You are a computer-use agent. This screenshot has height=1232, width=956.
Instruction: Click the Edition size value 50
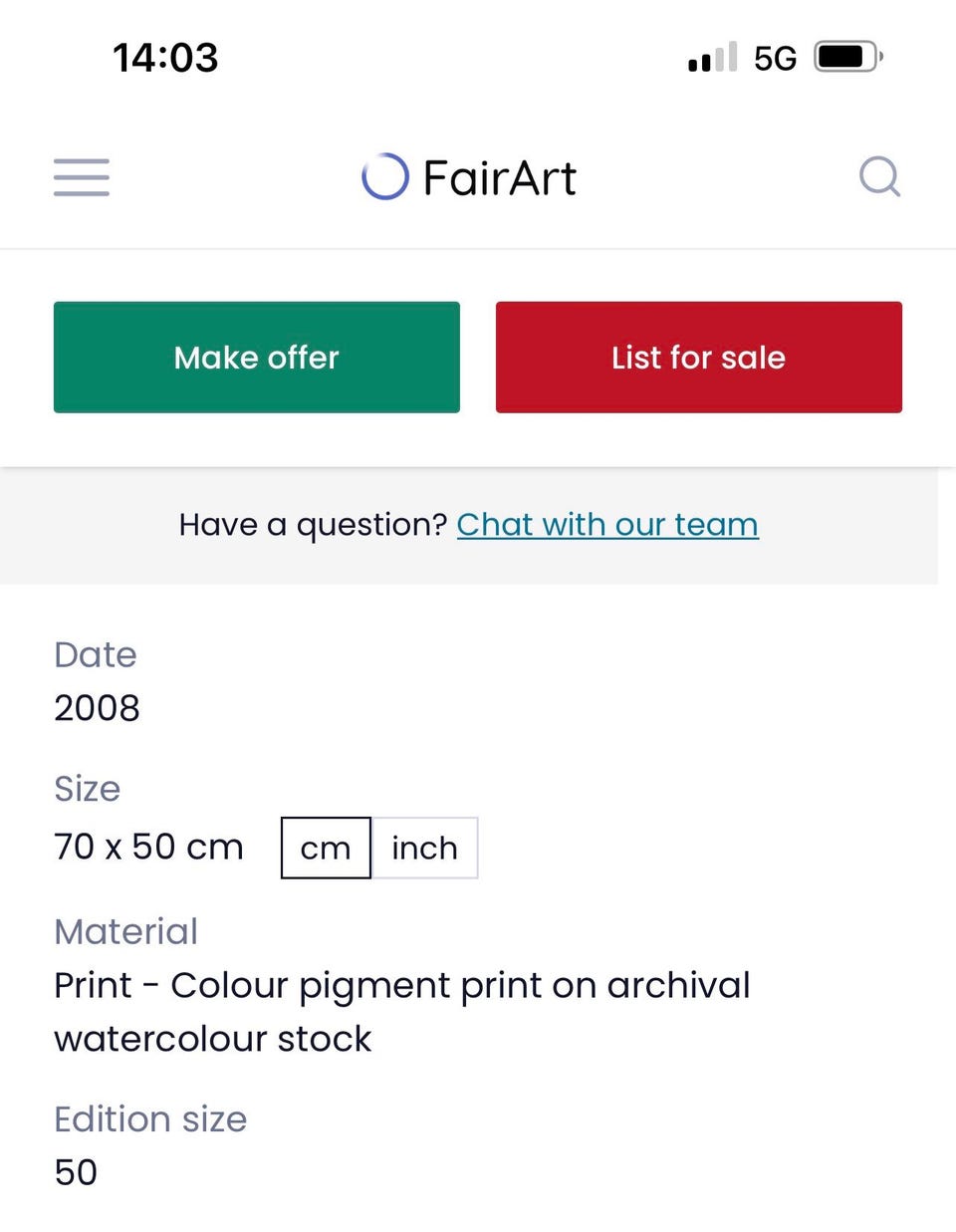pyautogui.click(x=76, y=1172)
